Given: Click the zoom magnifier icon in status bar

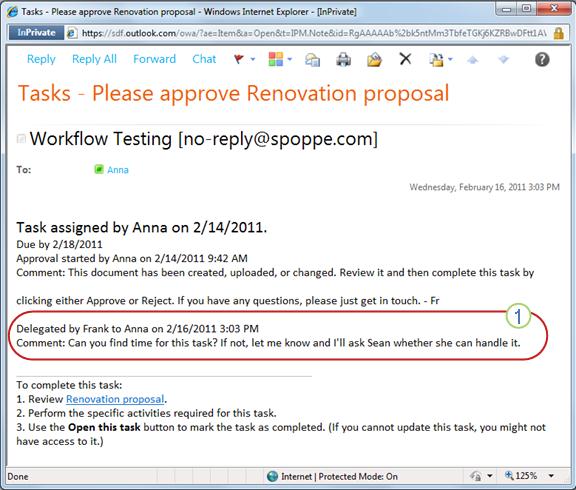Looking at the screenshot, I should tap(509, 476).
